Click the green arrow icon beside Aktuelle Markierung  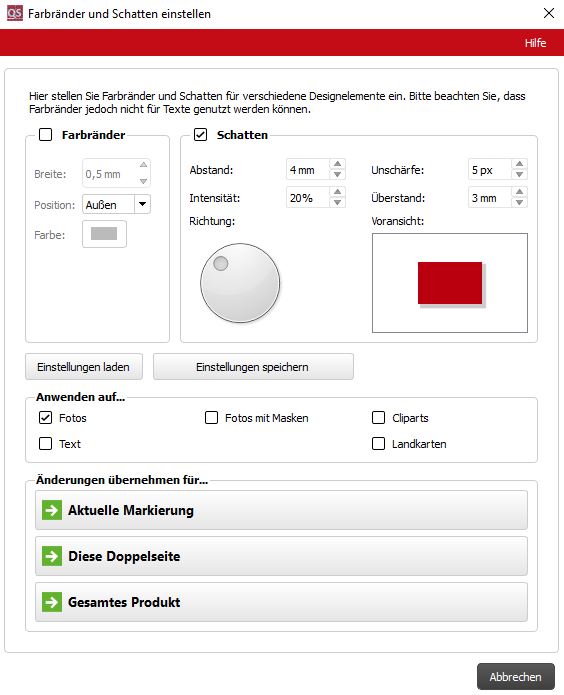click(52, 510)
